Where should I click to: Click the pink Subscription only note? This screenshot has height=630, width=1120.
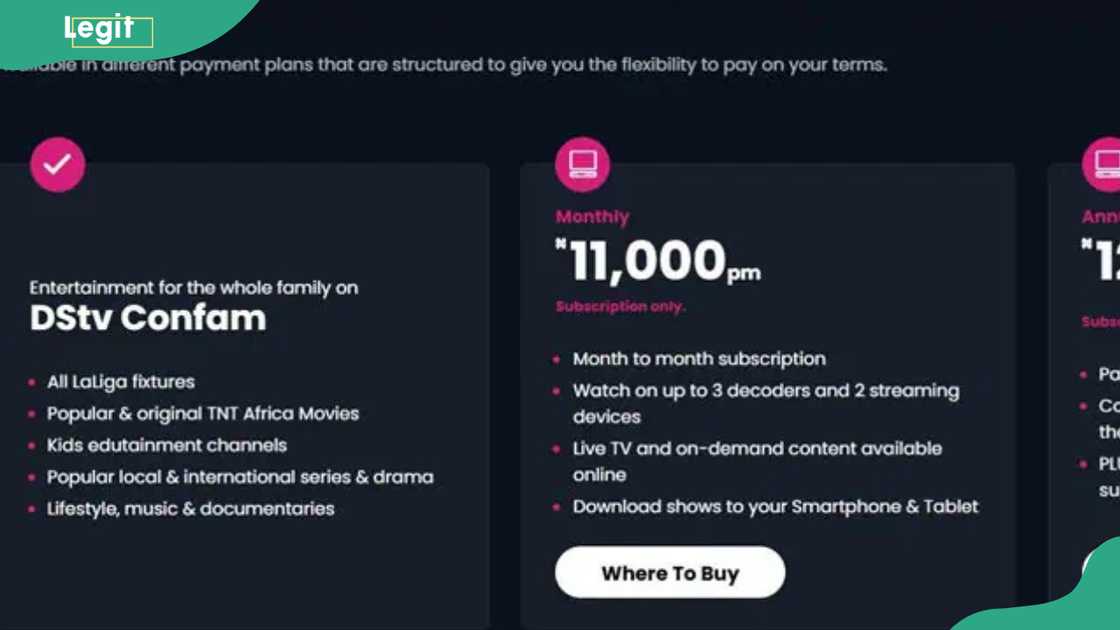tap(621, 307)
